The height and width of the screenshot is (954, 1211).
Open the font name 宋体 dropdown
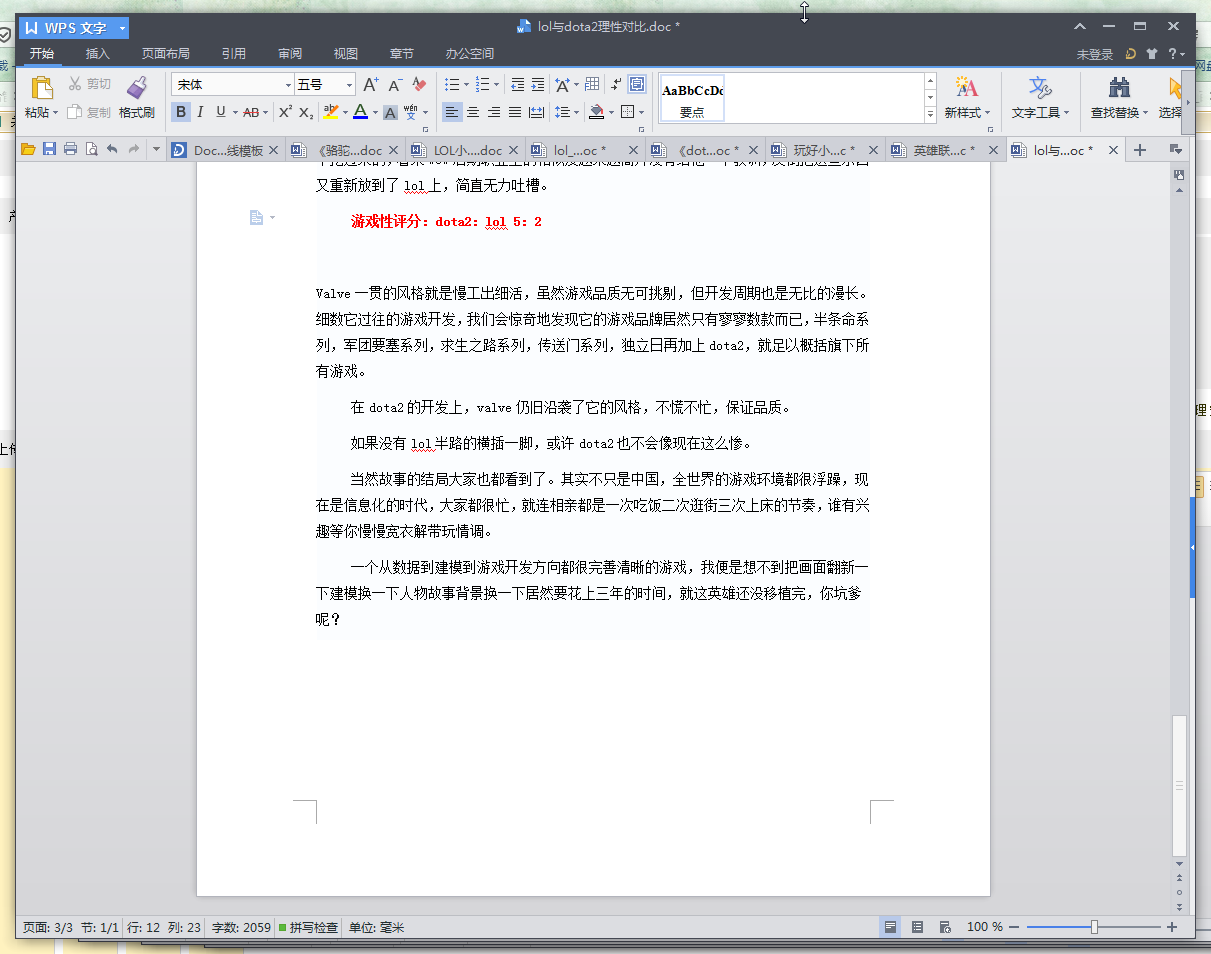click(x=289, y=85)
